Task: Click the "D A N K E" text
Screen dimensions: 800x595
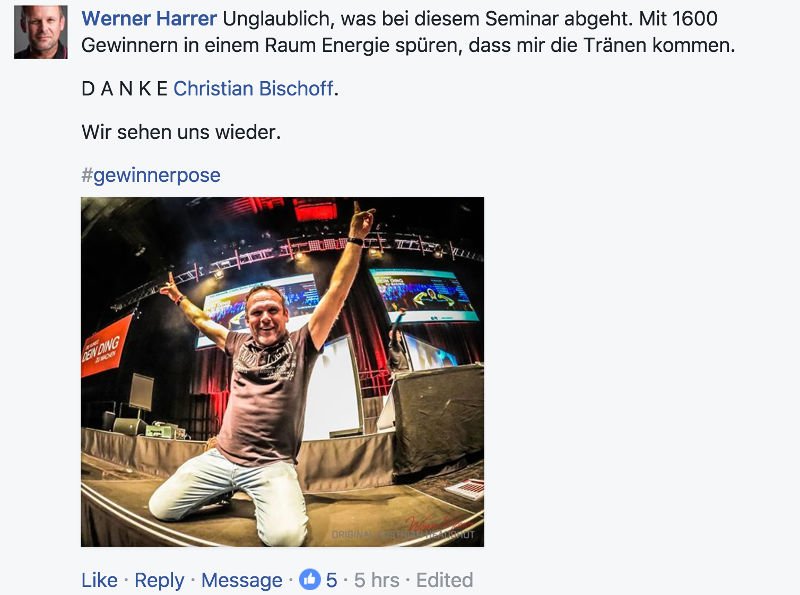Action: coord(125,89)
